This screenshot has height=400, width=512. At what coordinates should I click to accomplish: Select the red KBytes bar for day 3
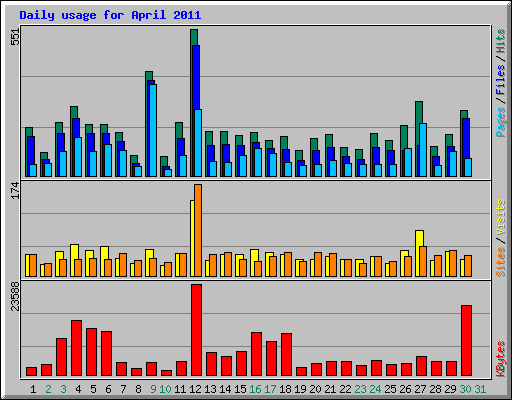[x=61, y=357]
